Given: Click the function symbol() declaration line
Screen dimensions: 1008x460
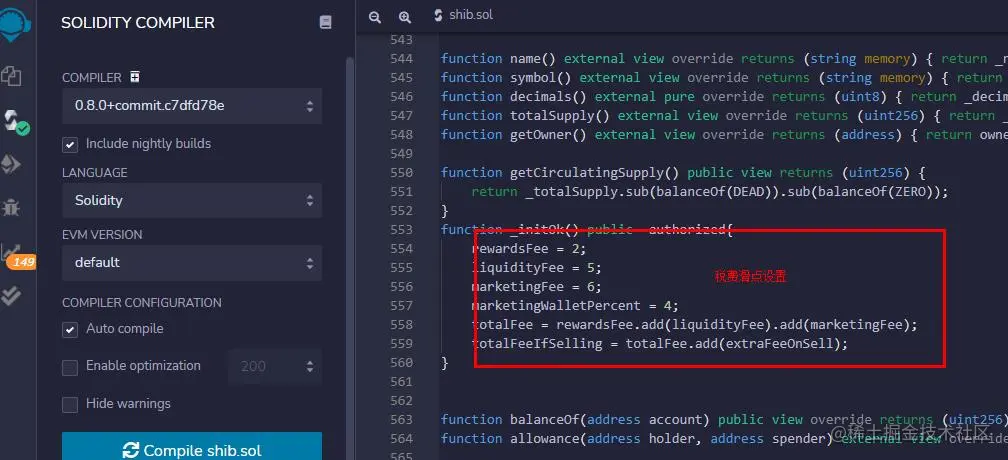Looking at the screenshot, I should click(724, 78).
